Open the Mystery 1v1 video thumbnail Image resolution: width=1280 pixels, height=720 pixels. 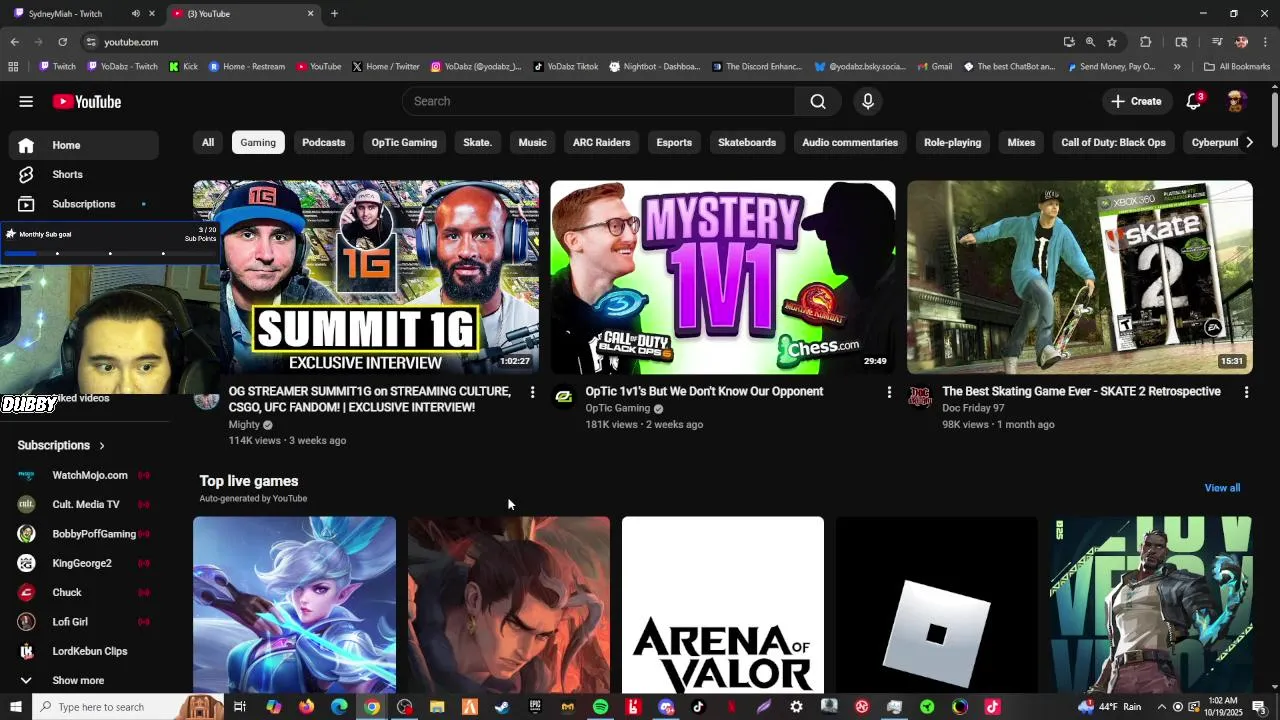click(x=723, y=277)
